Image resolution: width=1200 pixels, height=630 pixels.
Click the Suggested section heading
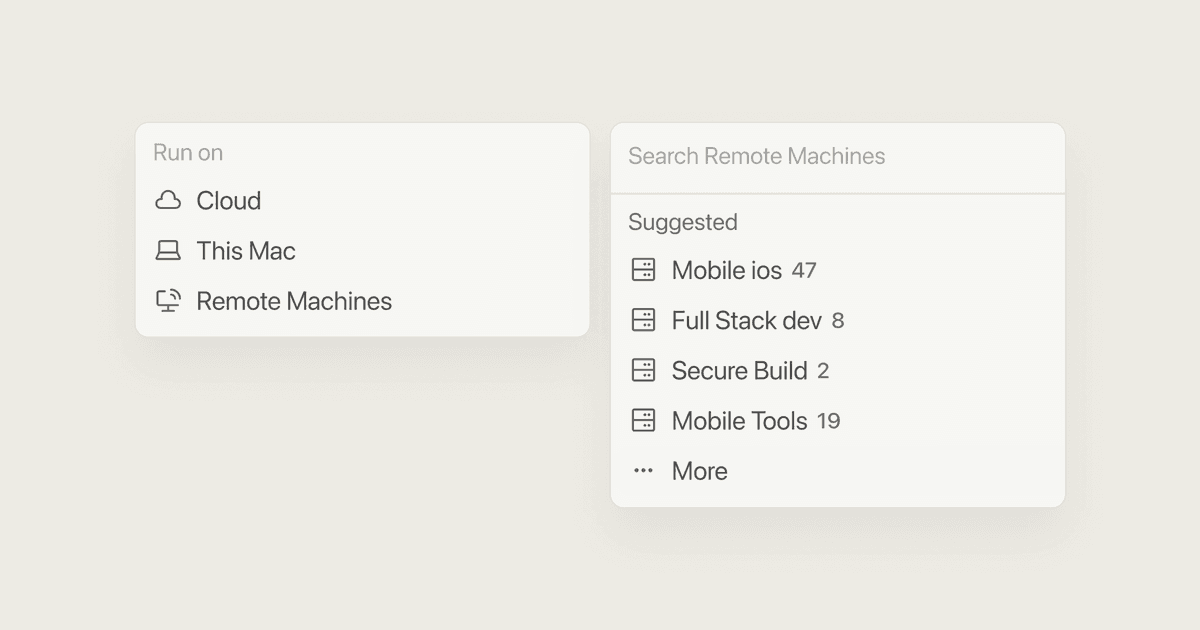683,222
